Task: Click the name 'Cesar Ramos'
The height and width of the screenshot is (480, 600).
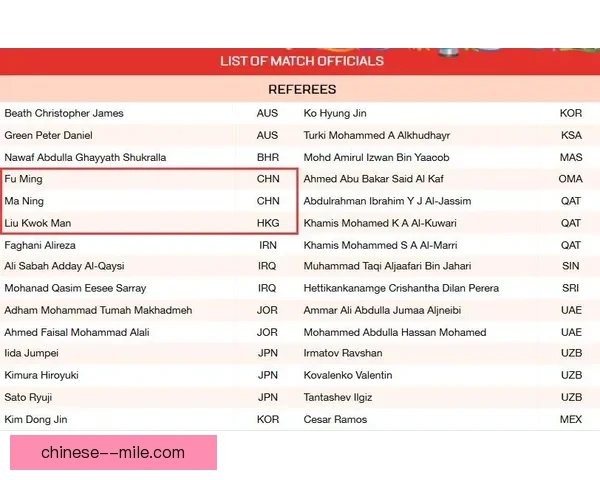Action: pyautogui.click(x=335, y=420)
